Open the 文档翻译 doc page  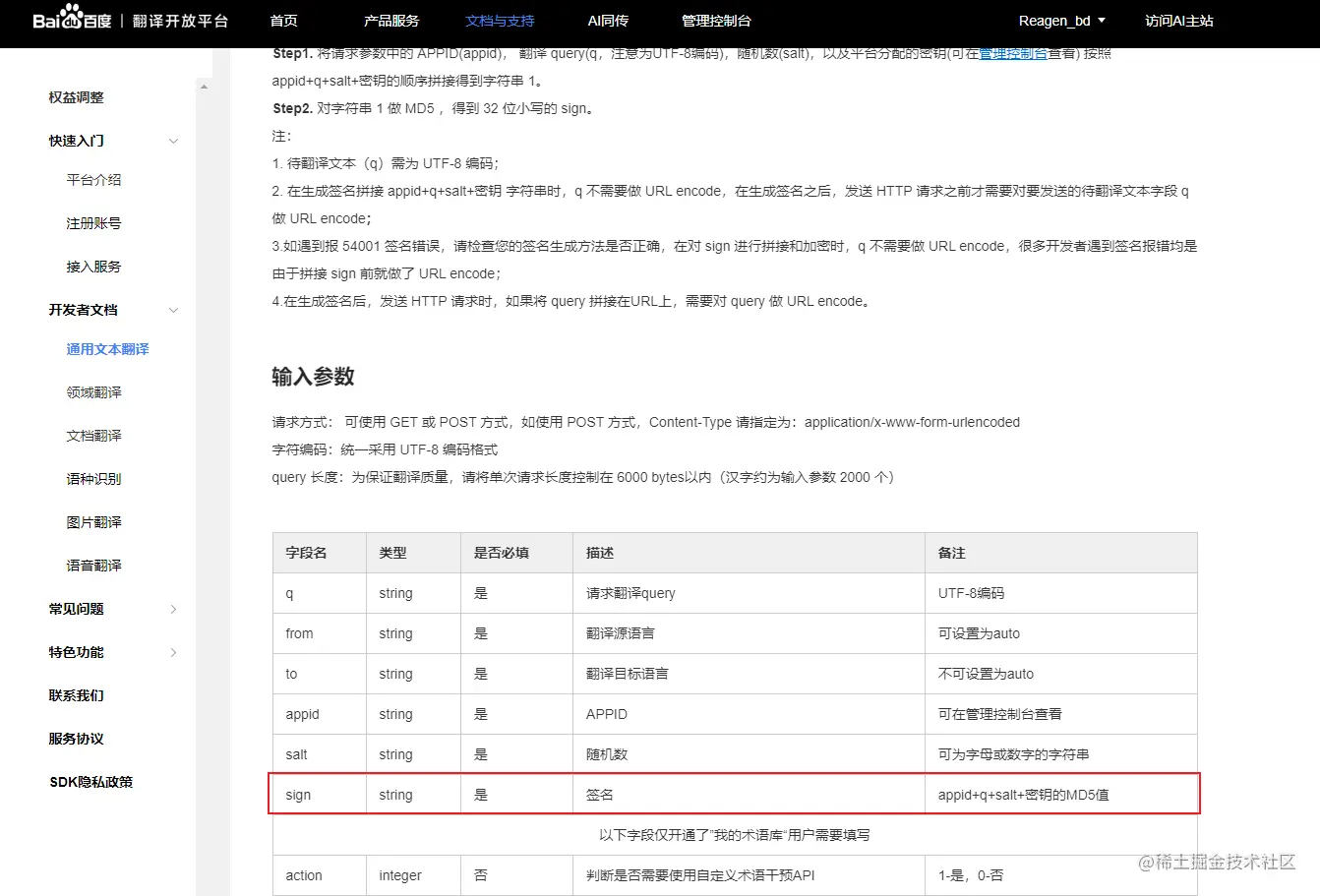pyautogui.click(x=94, y=436)
